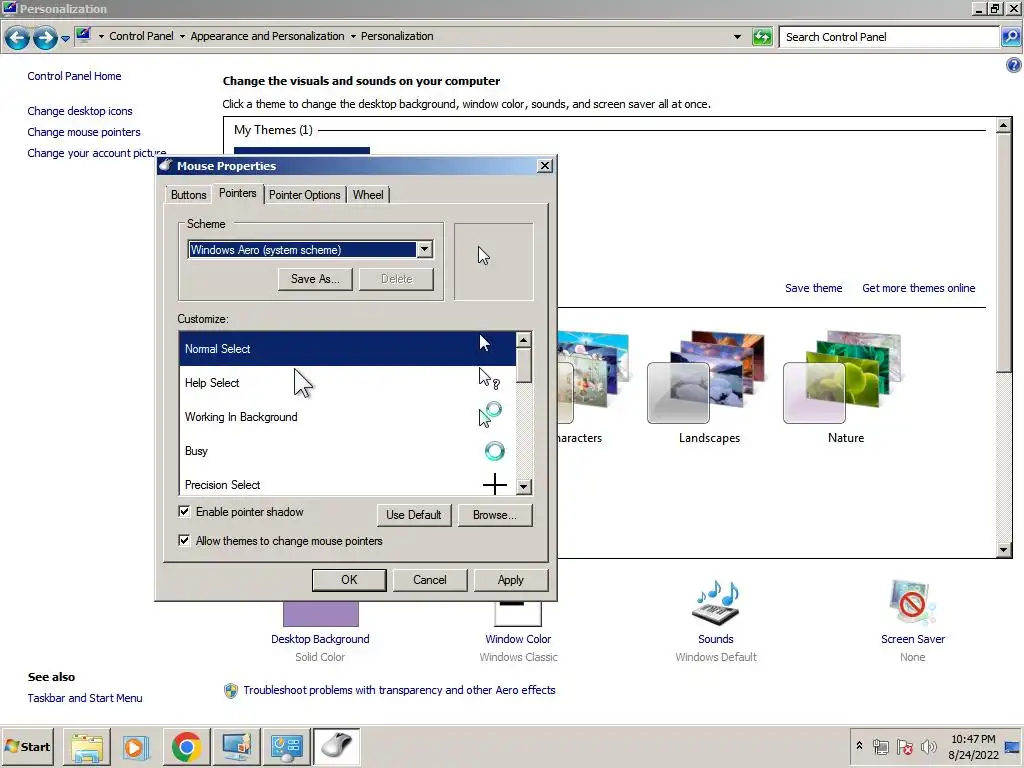Open Google Chrome from taskbar
This screenshot has width=1024, height=768.
point(187,746)
